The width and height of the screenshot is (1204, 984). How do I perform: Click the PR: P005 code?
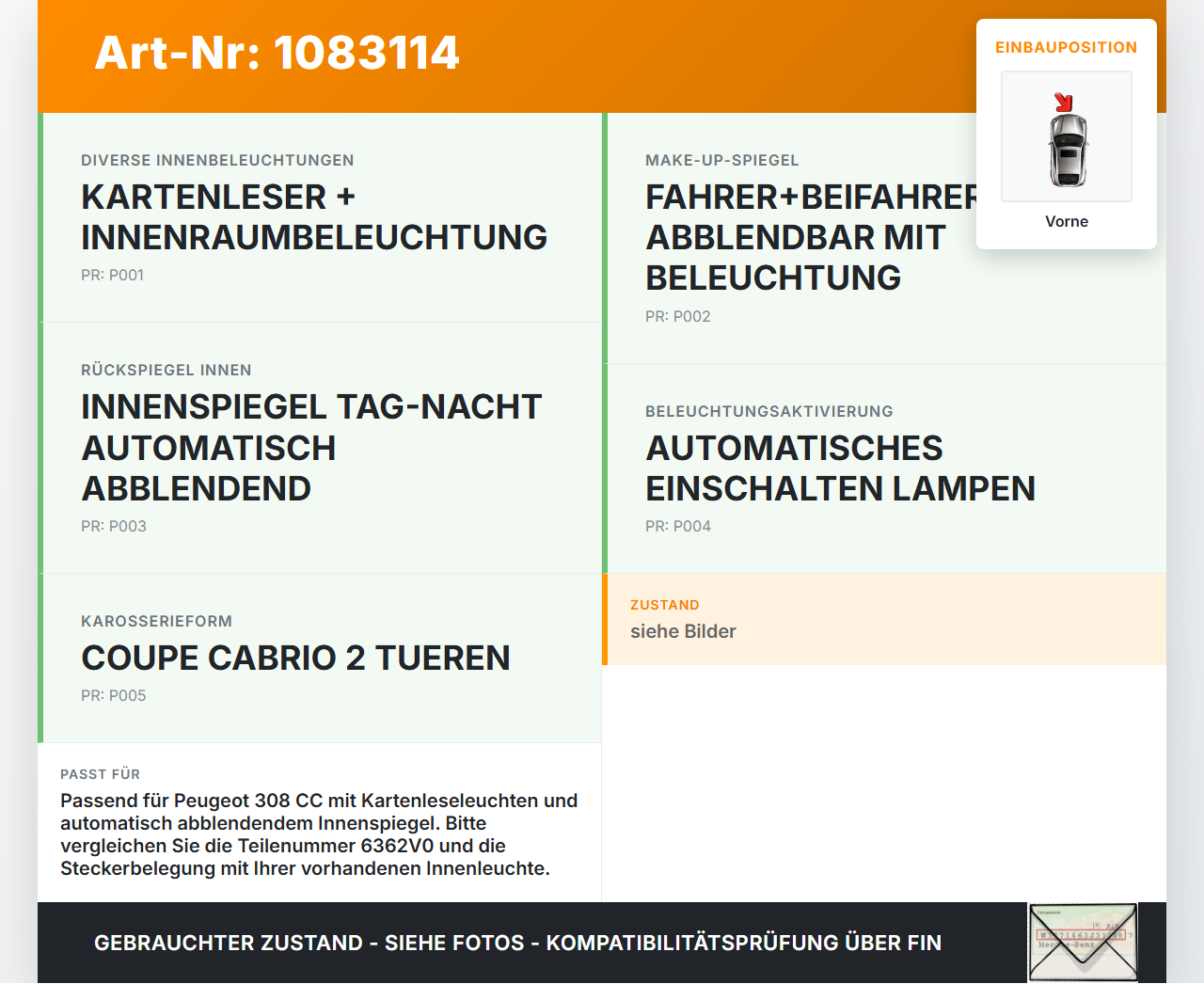(113, 696)
